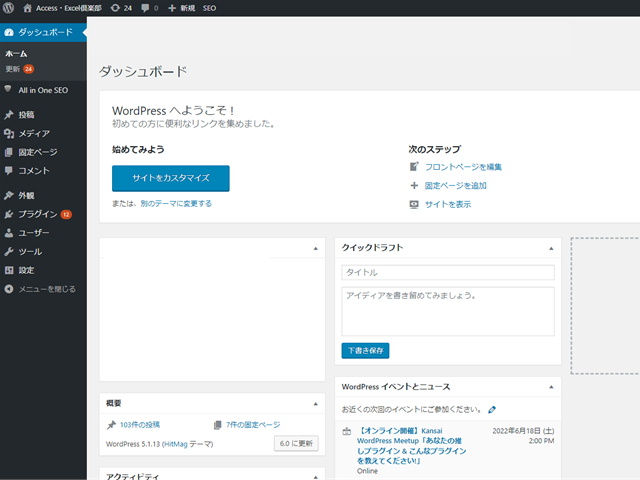Viewport: 640px width, 480px height.
Task: Click the pencil icon to edit event location
Action: 492,409
